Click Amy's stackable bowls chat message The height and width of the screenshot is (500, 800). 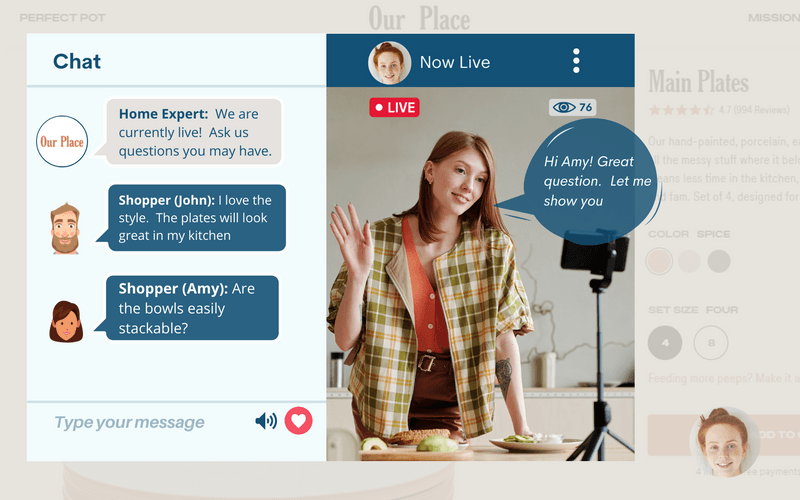[x=192, y=308]
